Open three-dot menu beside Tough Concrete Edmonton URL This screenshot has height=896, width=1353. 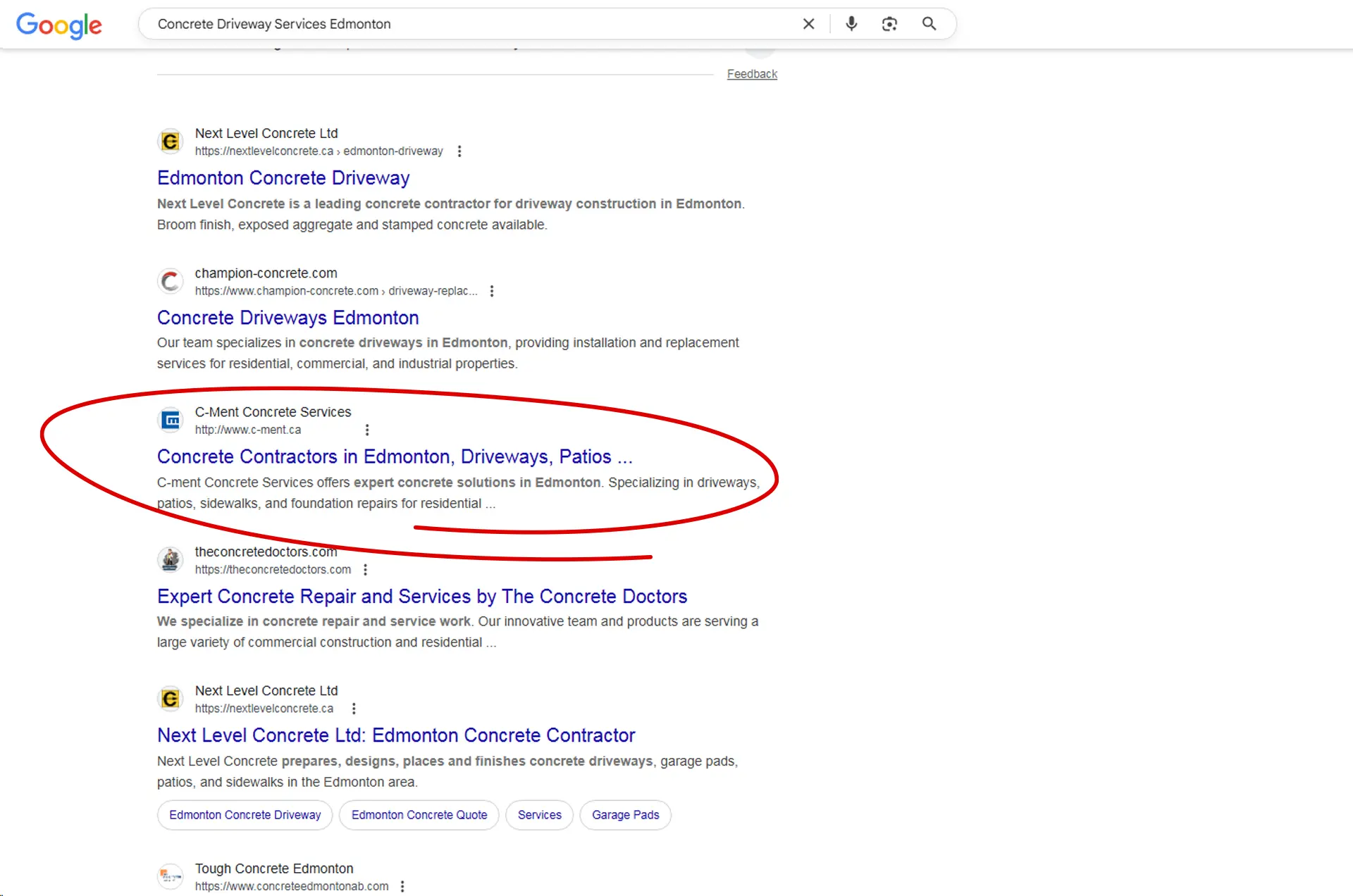click(x=402, y=886)
